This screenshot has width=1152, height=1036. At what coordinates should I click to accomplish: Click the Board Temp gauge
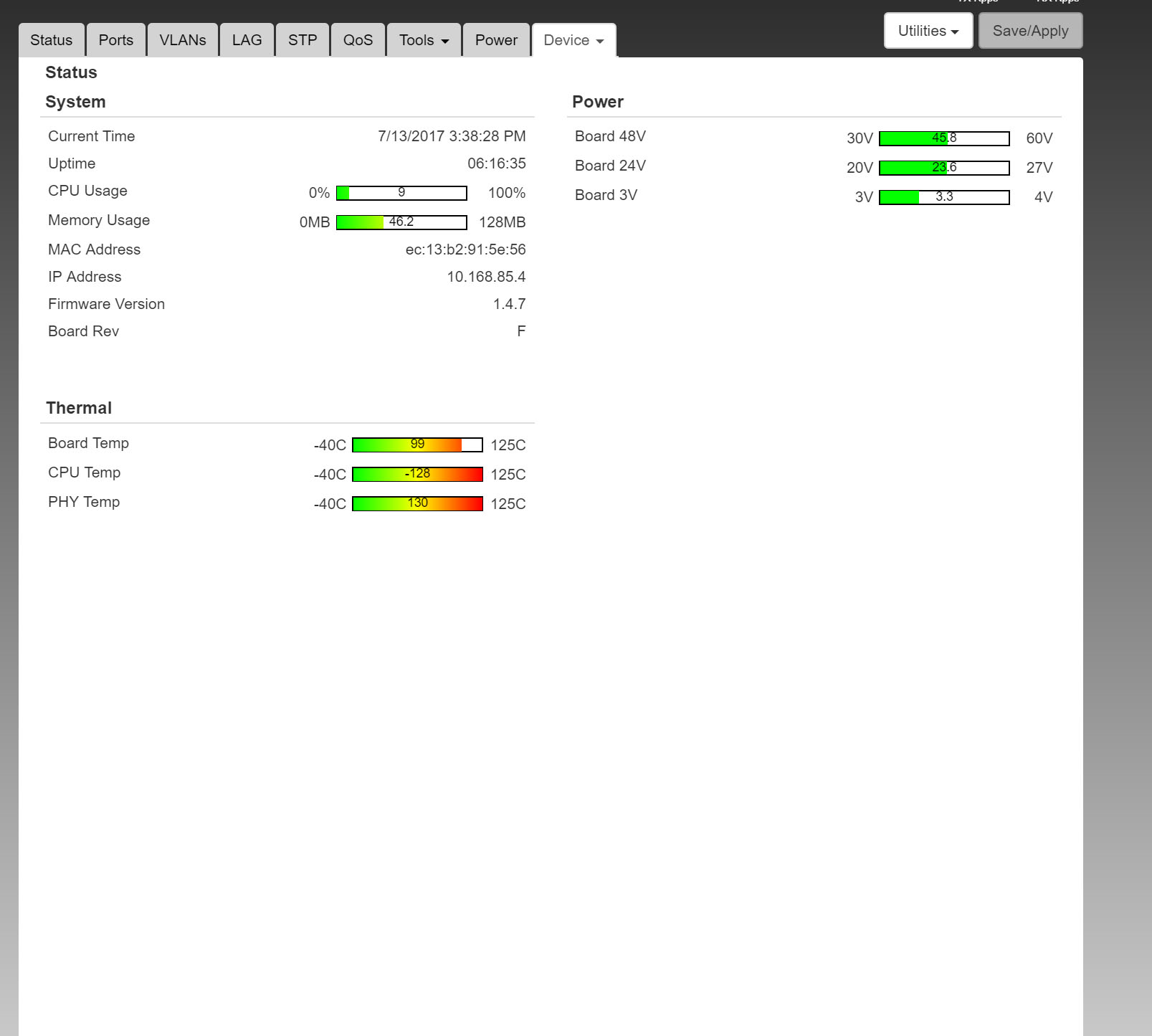(x=417, y=445)
